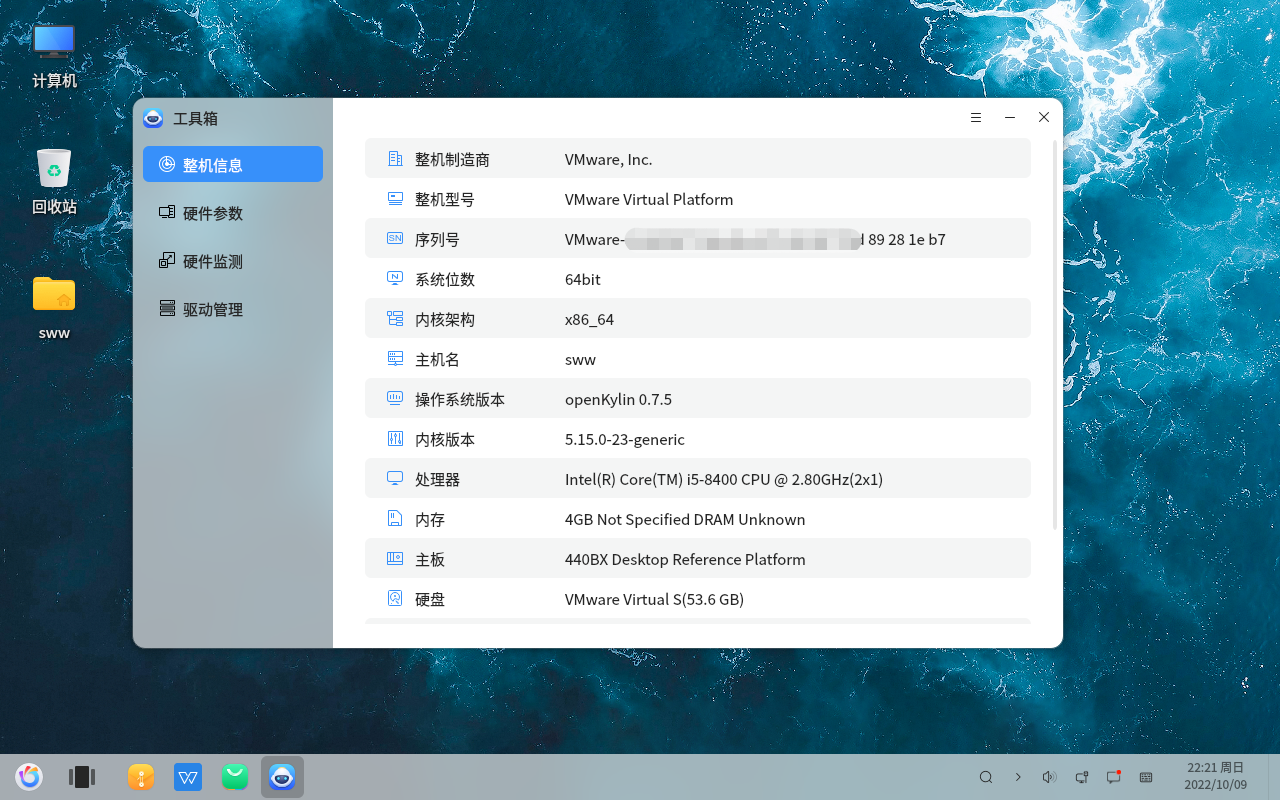Click the 系统位数 row icon
Image resolution: width=1280 pixels, height=800 pixels.
pos(395,278)
